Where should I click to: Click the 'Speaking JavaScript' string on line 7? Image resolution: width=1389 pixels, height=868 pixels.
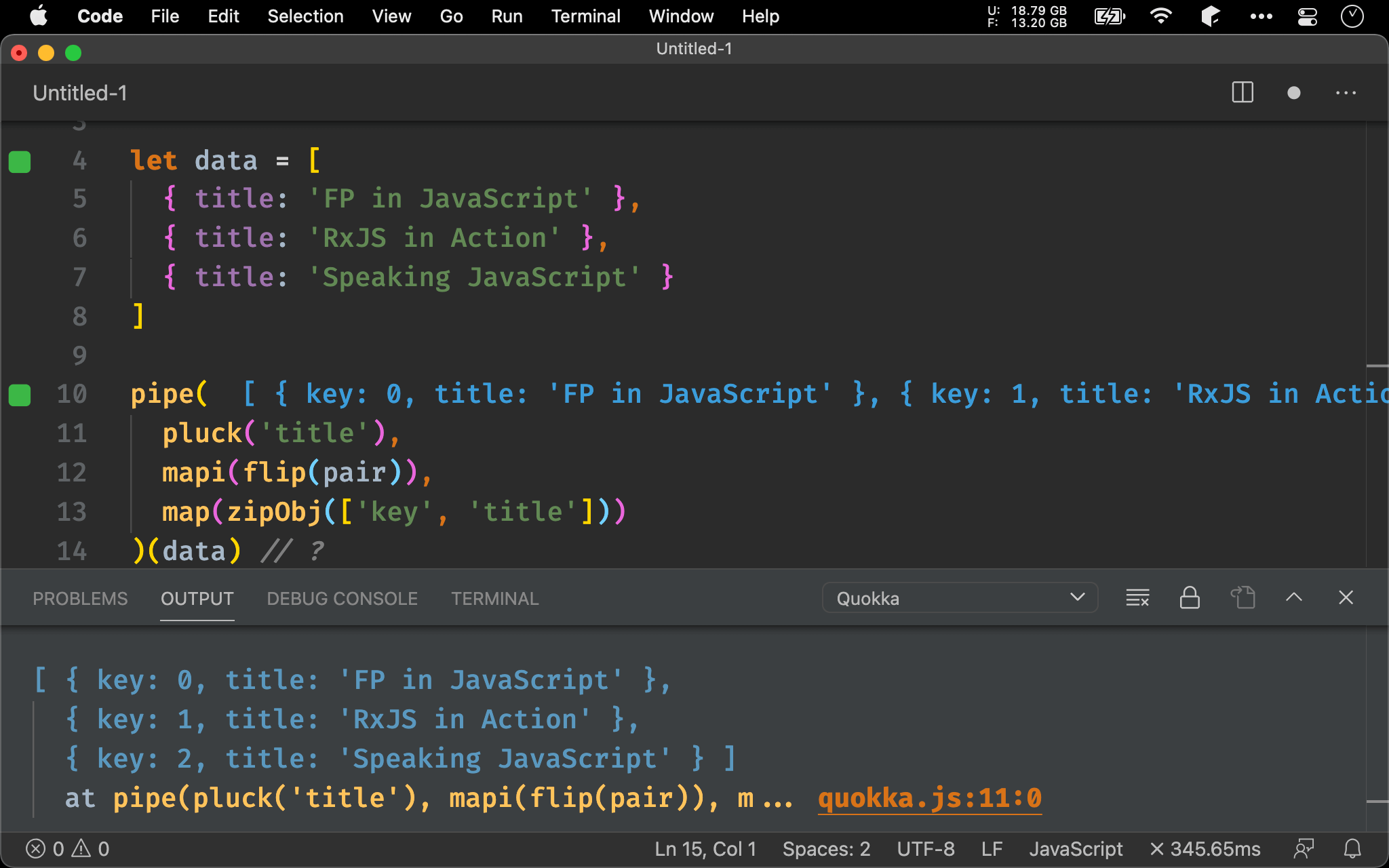(x=474, y=277)
